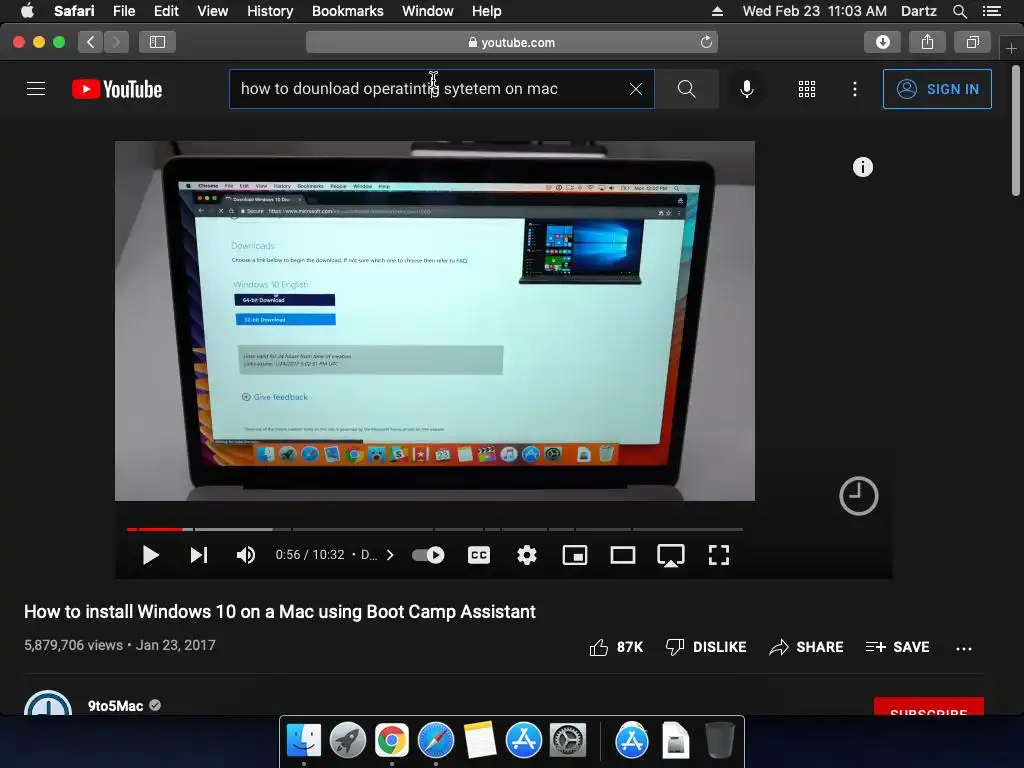
Task: Show video info card icon
Action: point(863,167)
